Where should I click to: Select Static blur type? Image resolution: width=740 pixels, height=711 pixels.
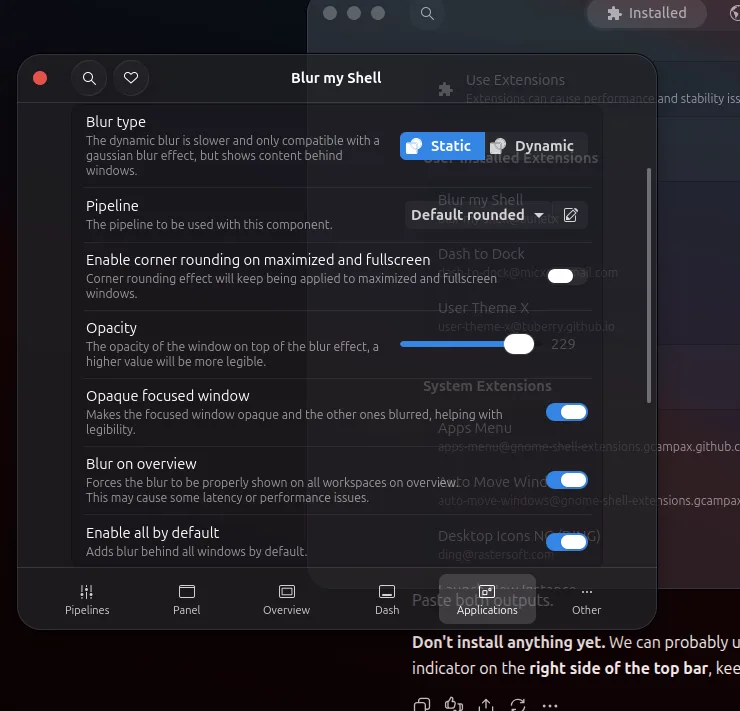pyautogui.click(x=442, y=146)
